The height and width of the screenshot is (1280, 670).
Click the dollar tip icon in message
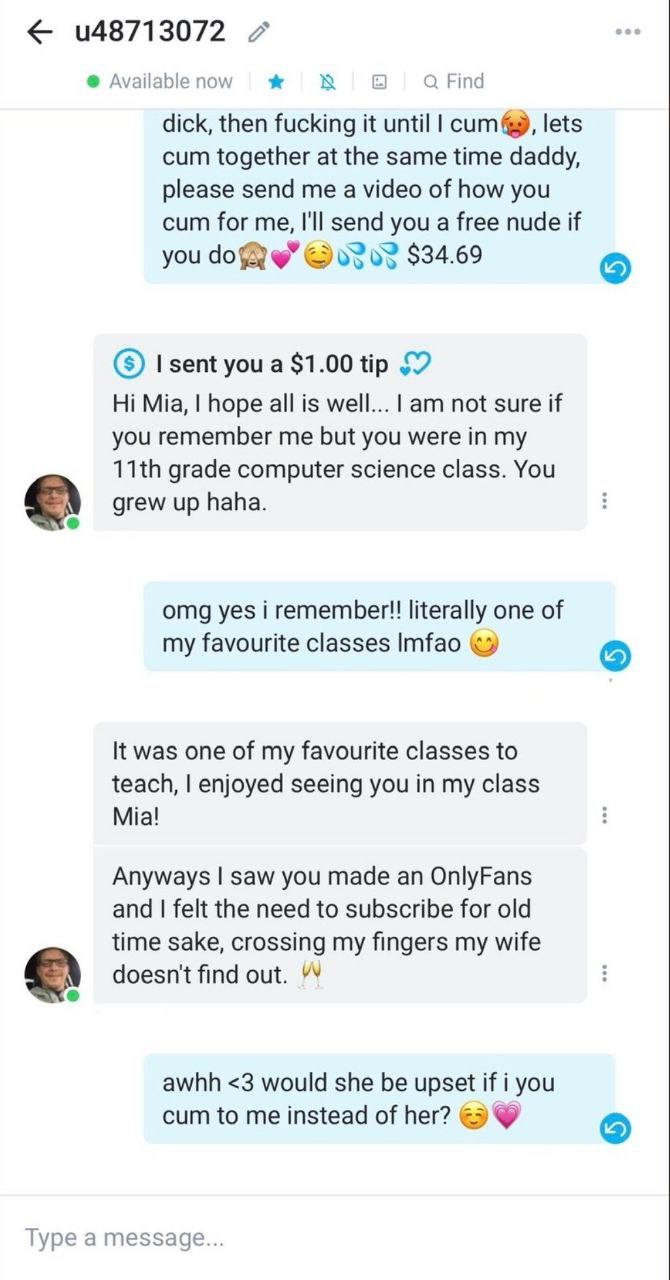(129, 365)
